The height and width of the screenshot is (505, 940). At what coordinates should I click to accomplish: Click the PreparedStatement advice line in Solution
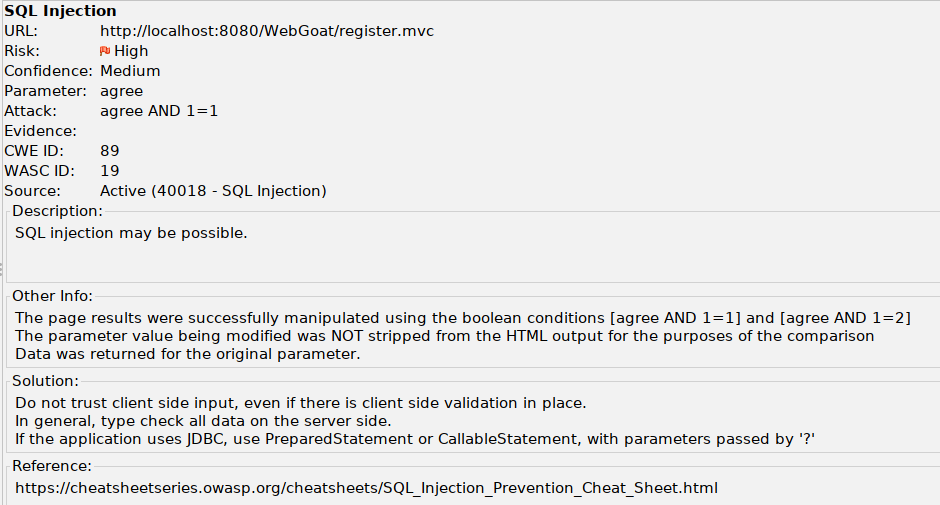(415, 439)
